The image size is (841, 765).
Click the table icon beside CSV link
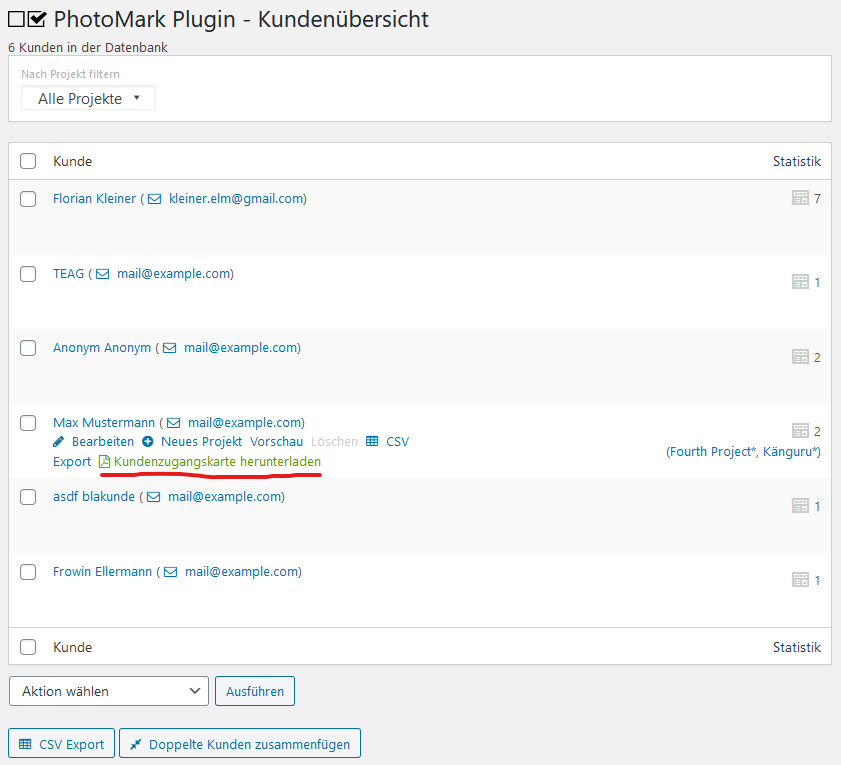pos(372,441)
